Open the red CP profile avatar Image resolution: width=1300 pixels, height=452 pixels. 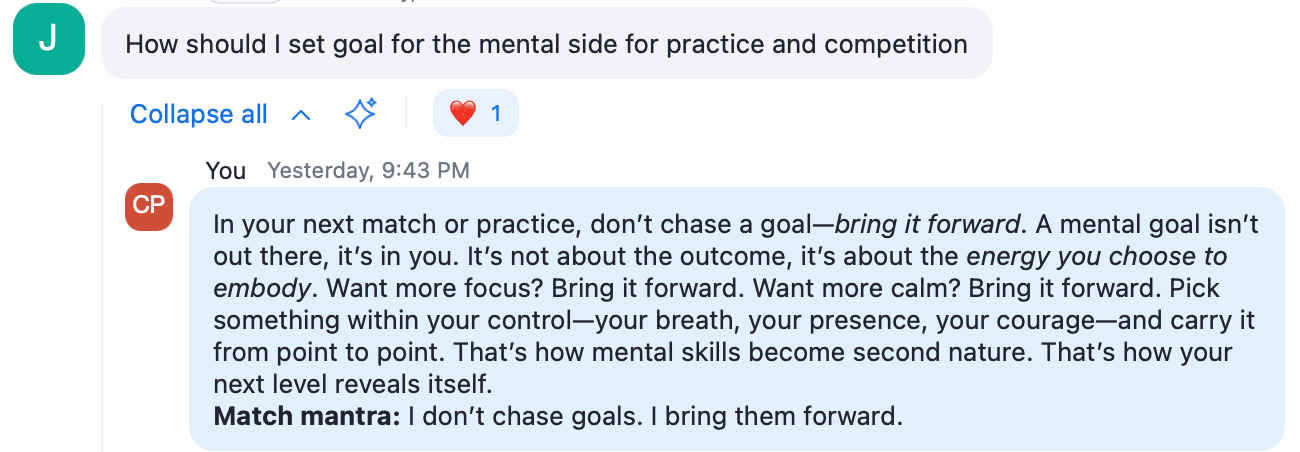149,206
